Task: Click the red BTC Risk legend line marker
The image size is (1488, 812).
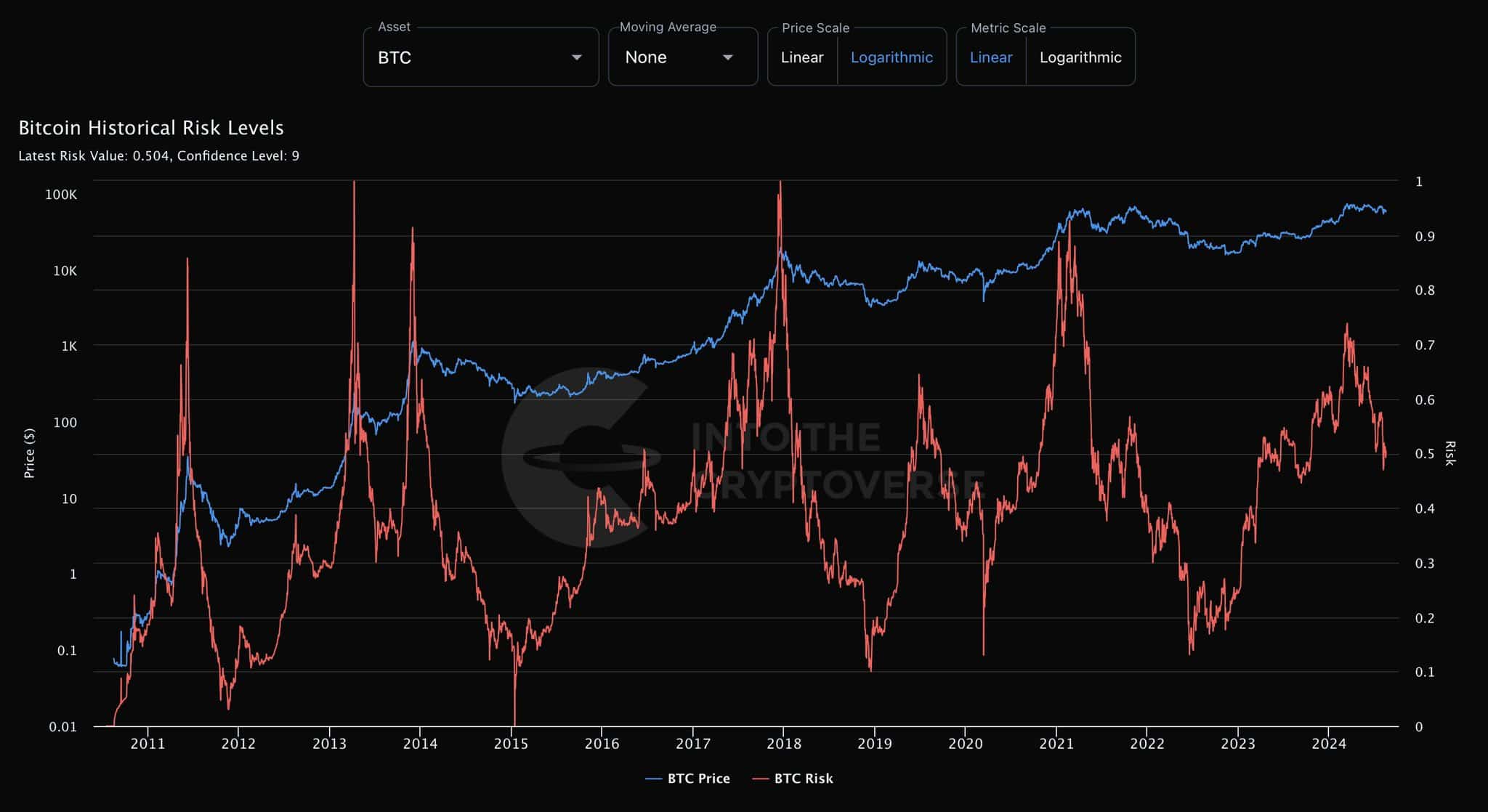Action: point(760,779)
